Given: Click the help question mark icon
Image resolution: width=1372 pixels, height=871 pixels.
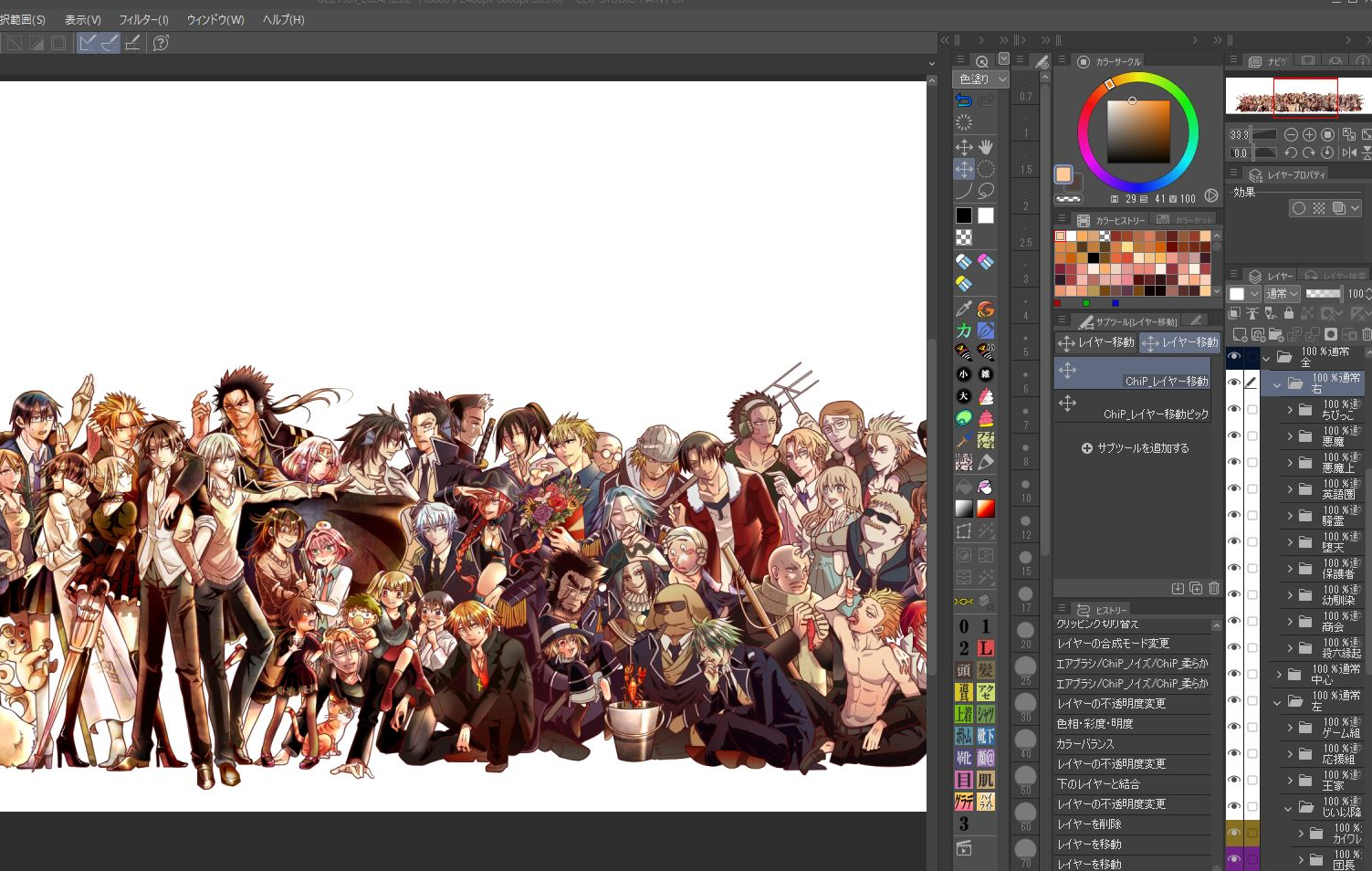Looking at the screenshot, I should (161, 42).
